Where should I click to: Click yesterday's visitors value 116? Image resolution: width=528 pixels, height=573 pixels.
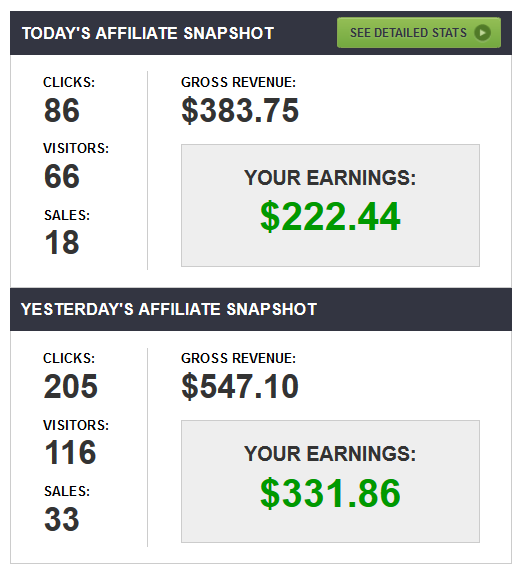tap(70, 452)
